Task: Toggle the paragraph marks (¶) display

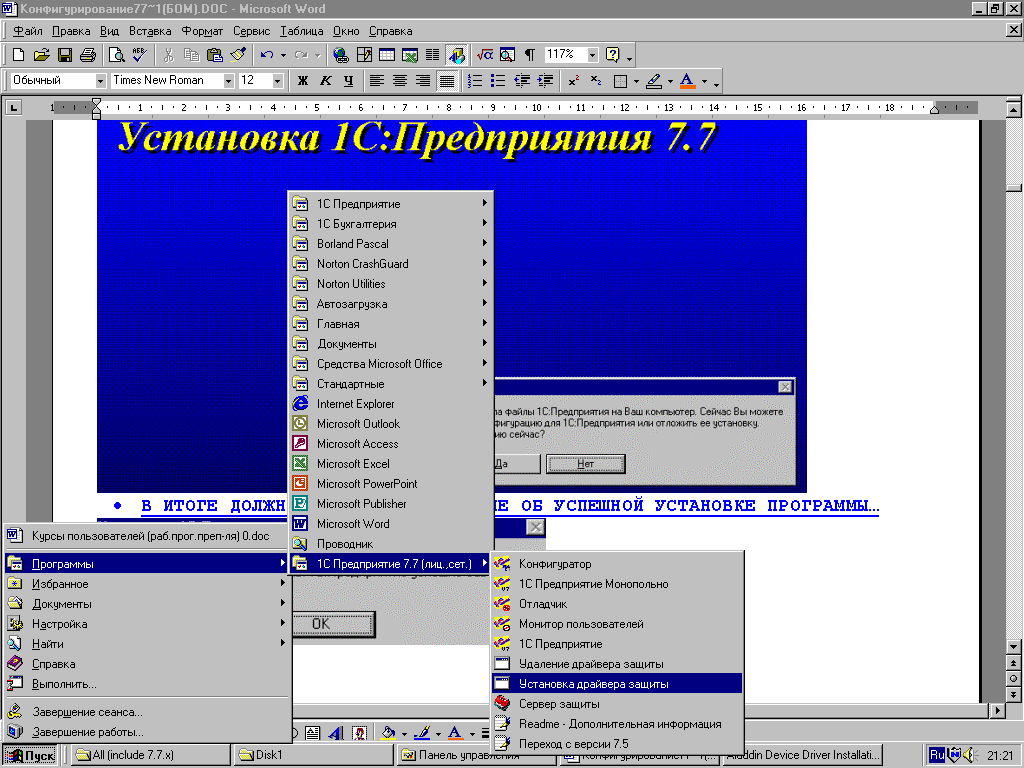Action: tap(530, 55)
